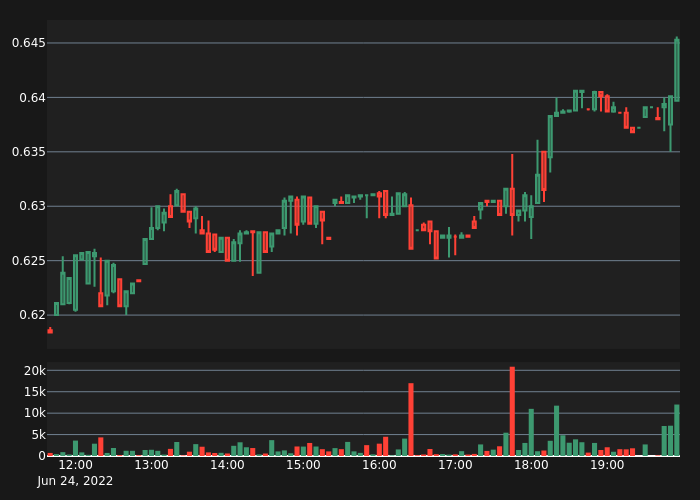
Task: Click the 17:00 time axis label
Action: pyautogui.click(x=455, y=465)
